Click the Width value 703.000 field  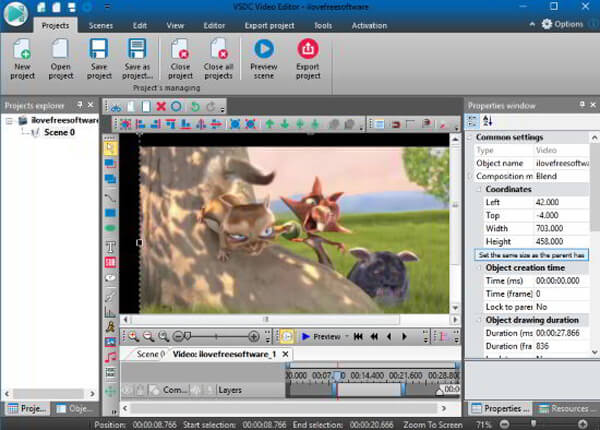click(562, 228)
